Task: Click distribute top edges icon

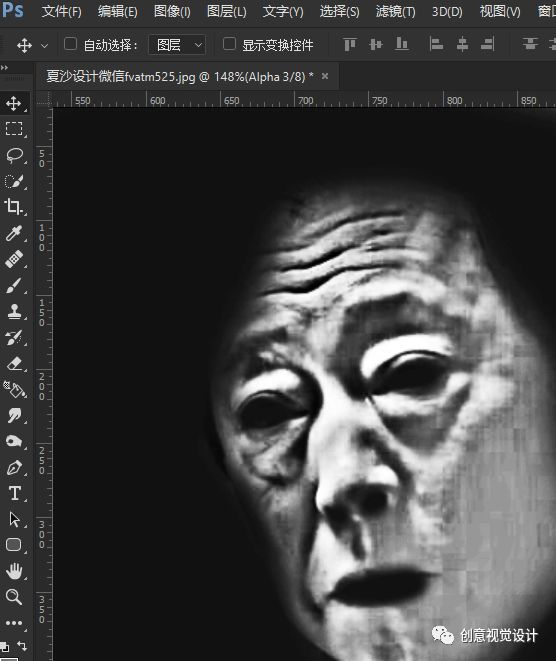Action: [x=530, y=44]
